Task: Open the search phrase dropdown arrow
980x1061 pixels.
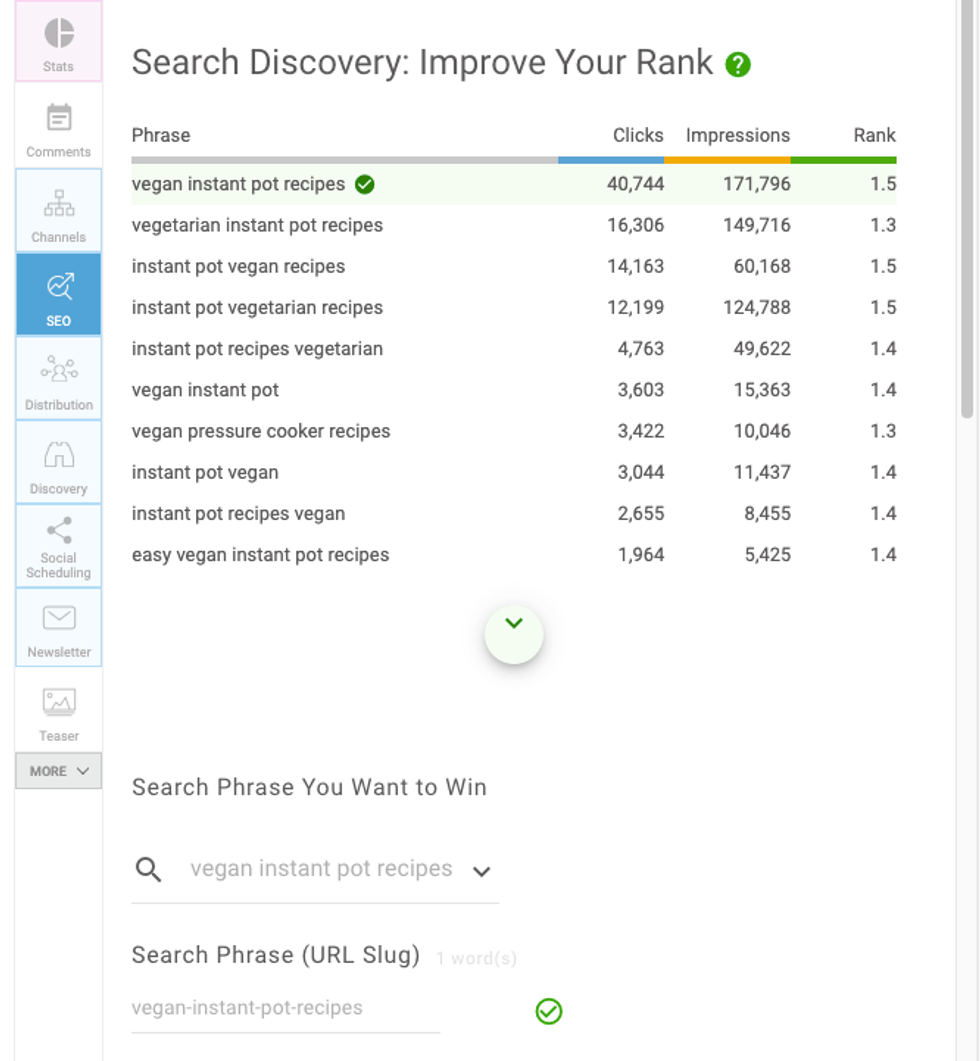Action: [x=481, y=871]
